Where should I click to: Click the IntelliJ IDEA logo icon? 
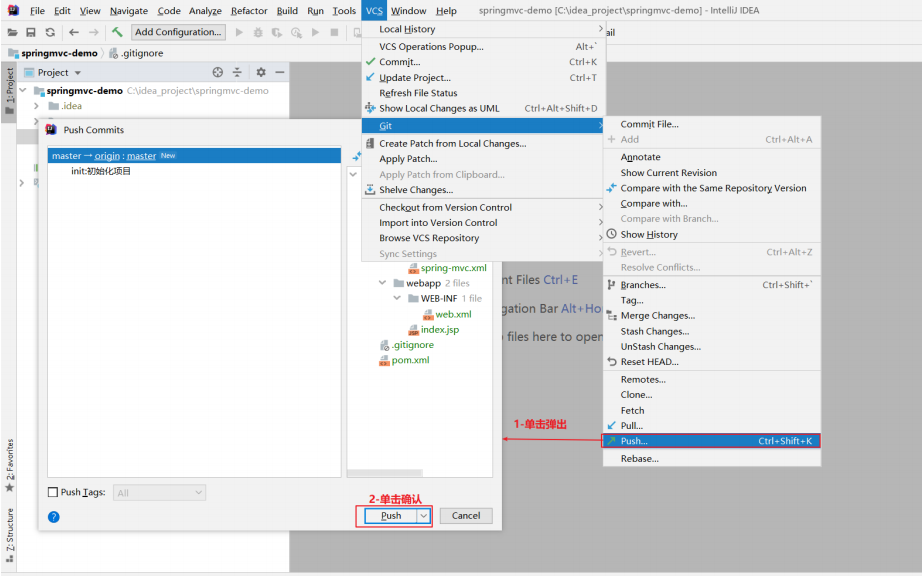(x=13, y=10)
